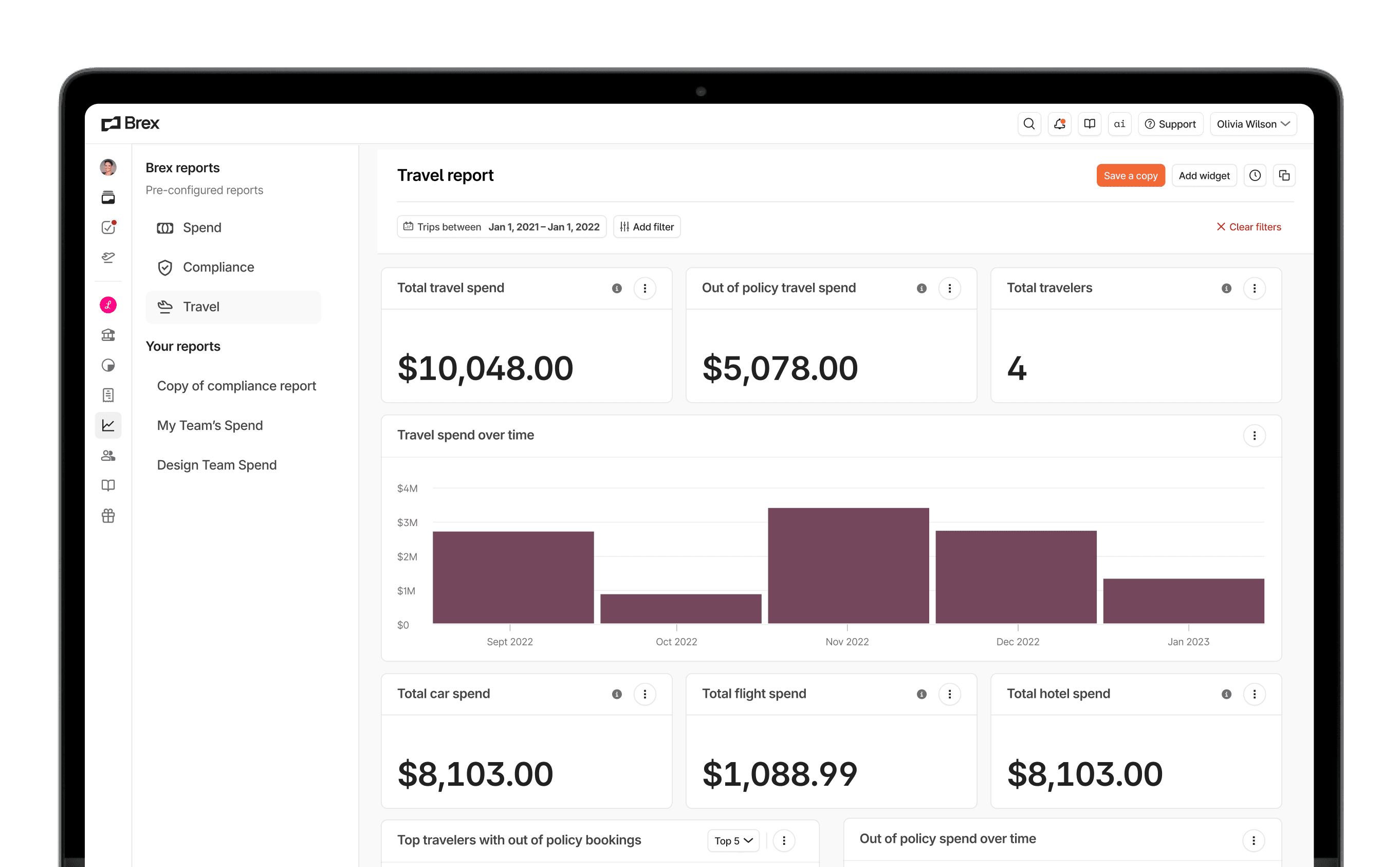
Task: Open notifications bell icon
Action: (1059, 124)
